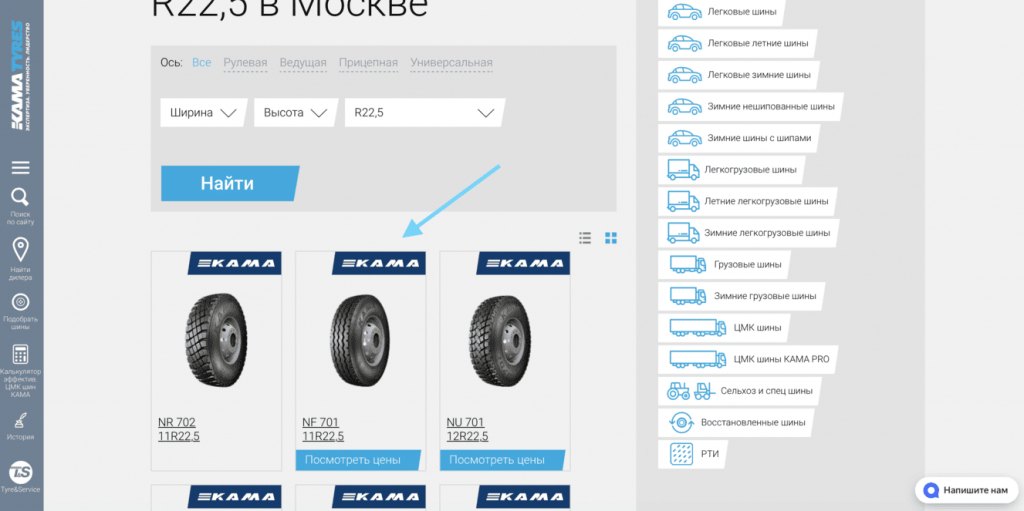Screen dimensions: 1024x511
Task: Switch to grid view layout icon
Action: [611, 238]
